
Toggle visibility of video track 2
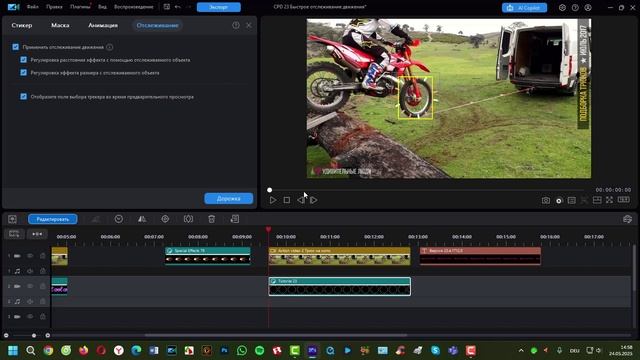pos(30,287)
